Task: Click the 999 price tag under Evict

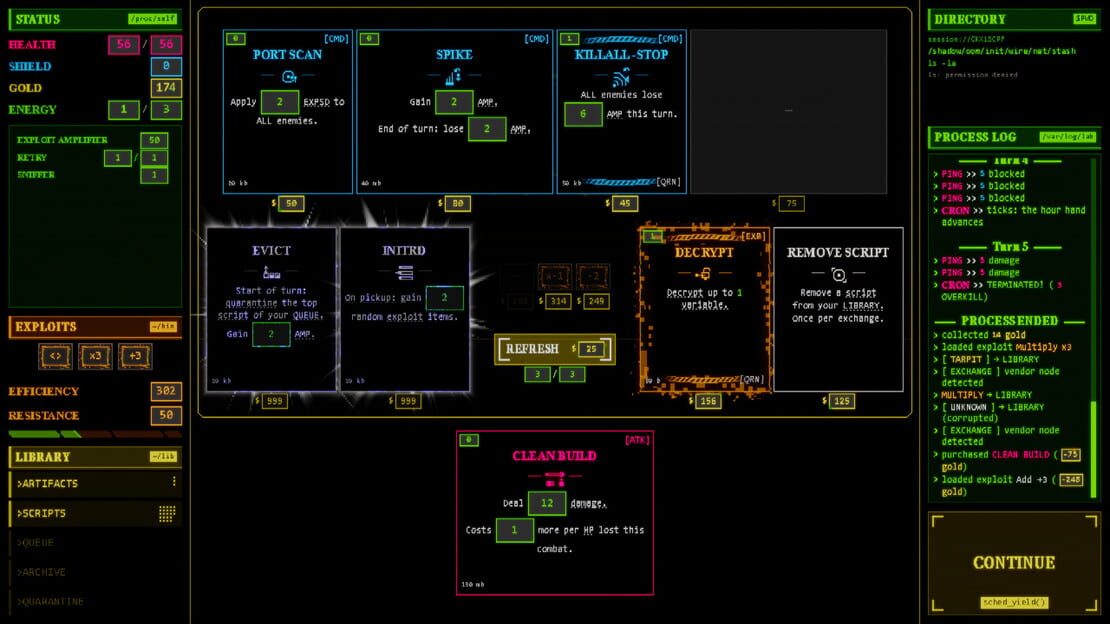Action: point(273,402)
